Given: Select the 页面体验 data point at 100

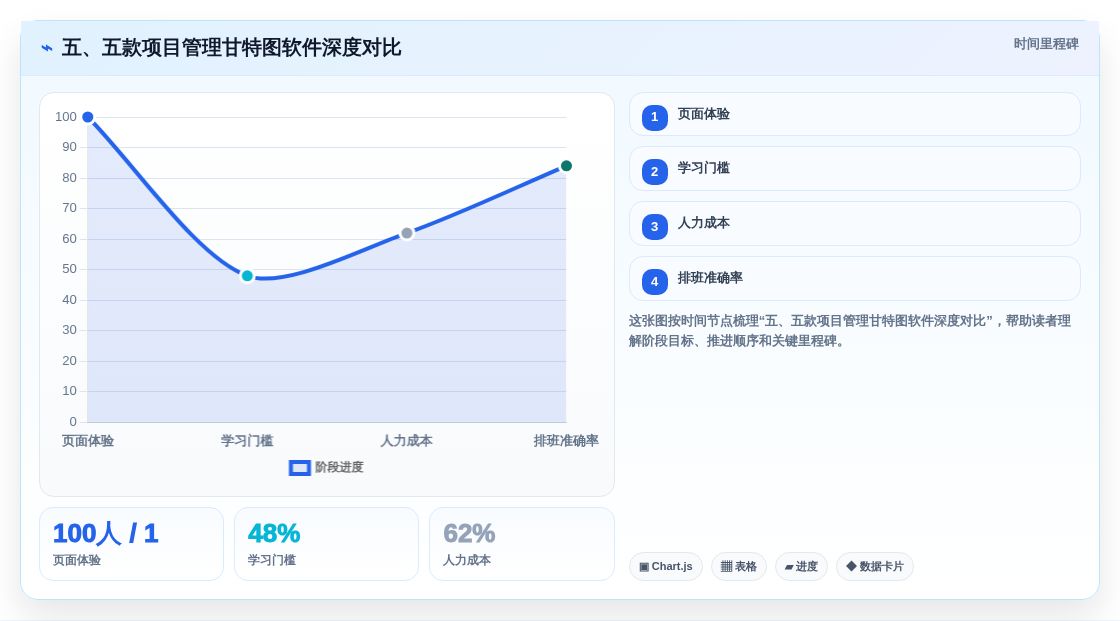Looking at the screenshot, I should click(x=88, y=116).
